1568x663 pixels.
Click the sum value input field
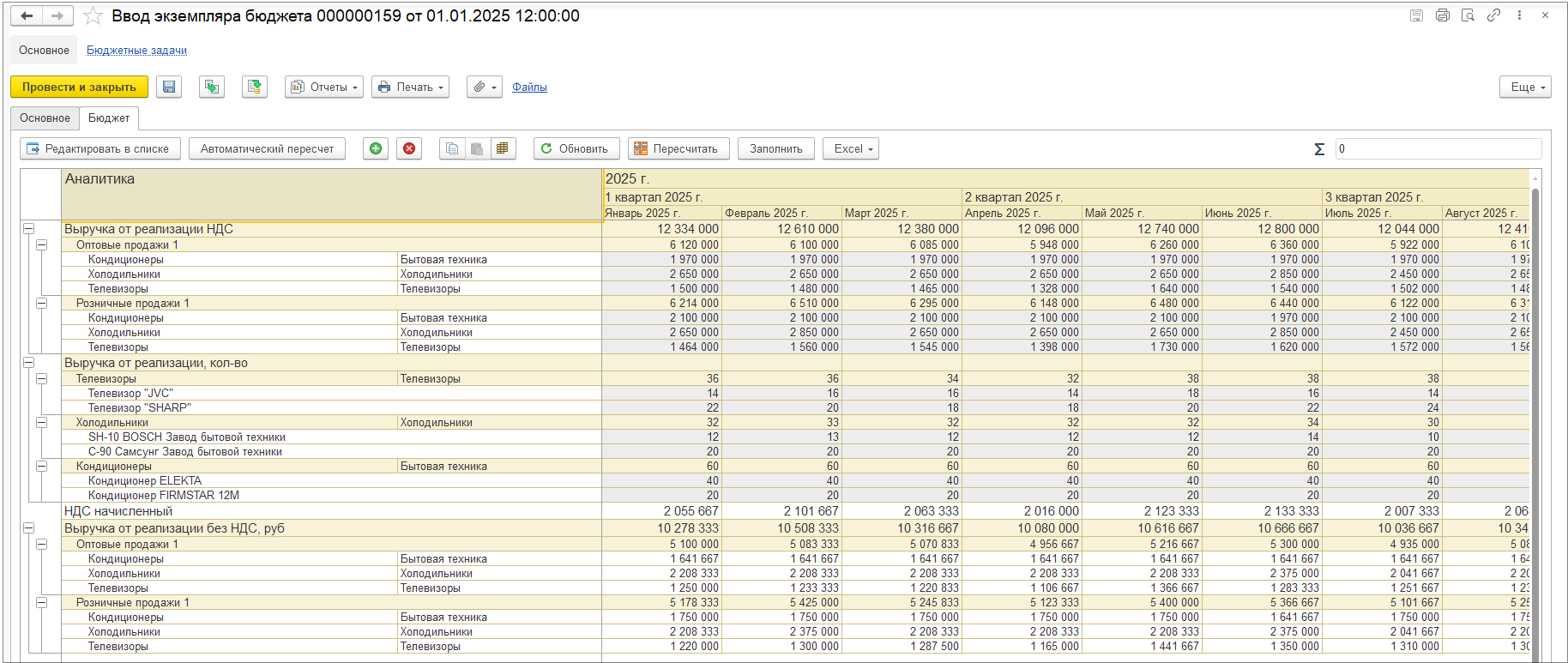click(1438, 148)
